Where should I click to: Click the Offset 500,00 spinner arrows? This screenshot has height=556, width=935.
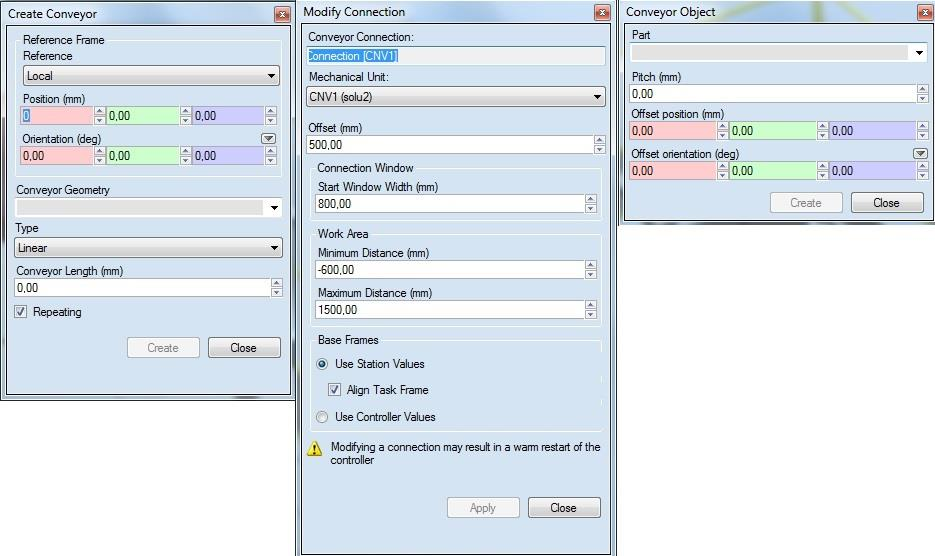600,144
